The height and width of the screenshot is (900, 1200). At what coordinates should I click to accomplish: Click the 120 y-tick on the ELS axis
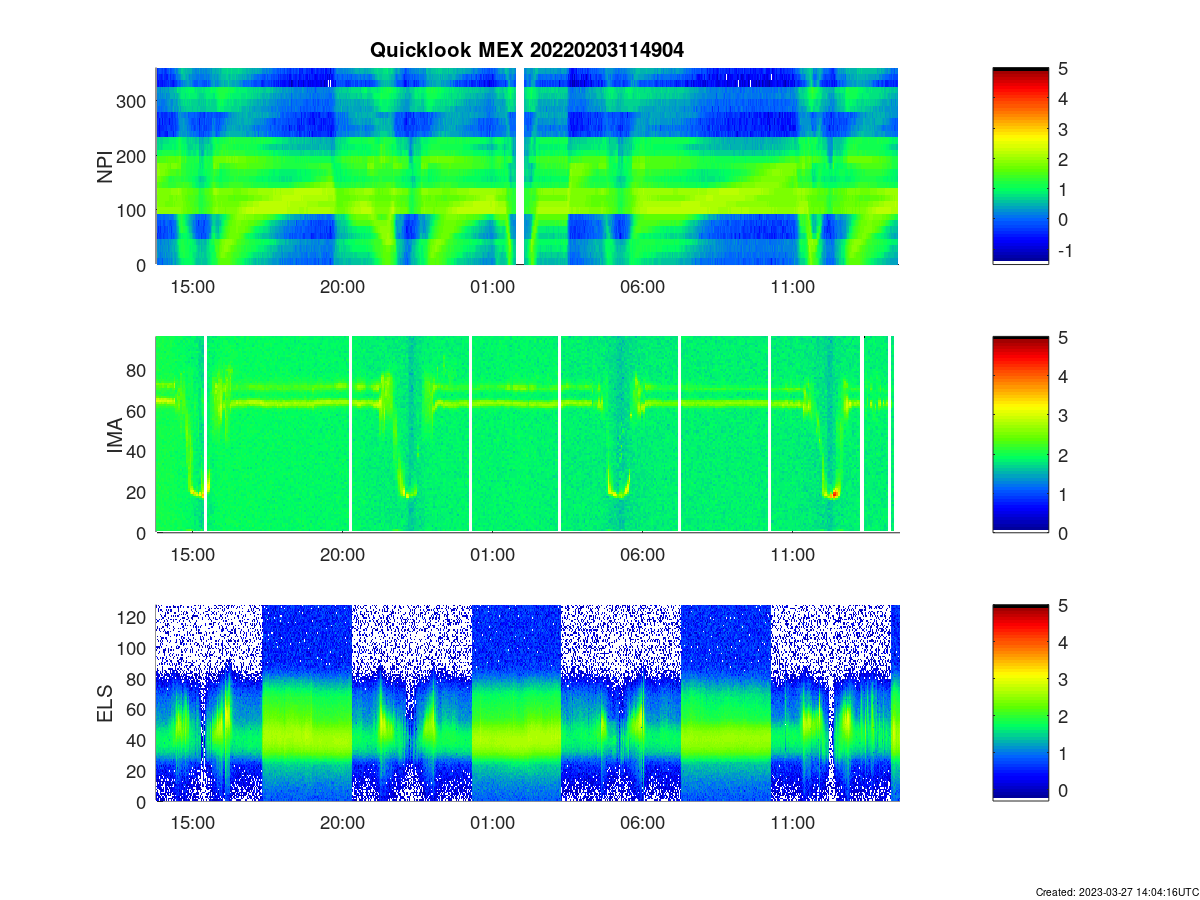coord(134,618)
